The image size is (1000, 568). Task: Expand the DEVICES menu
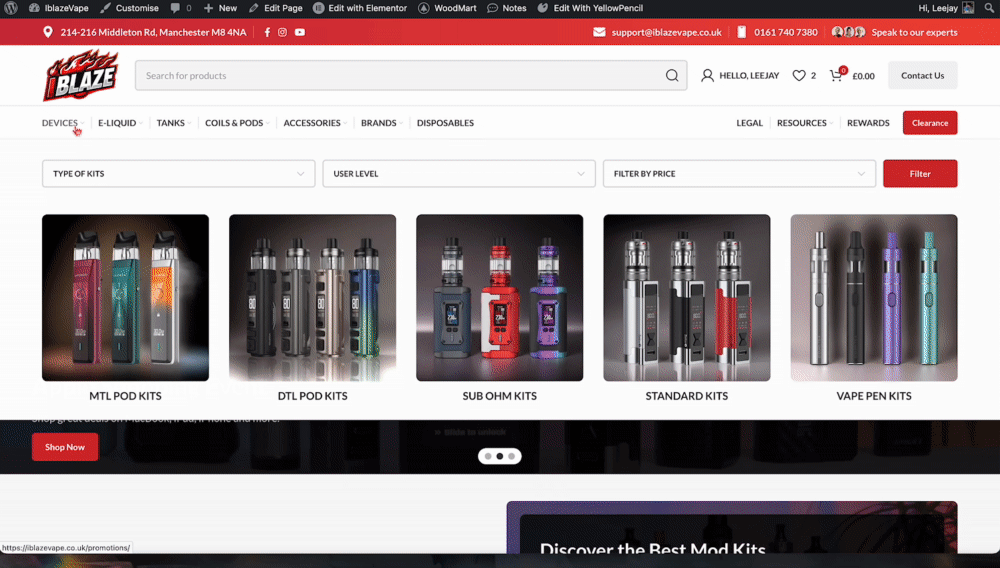(62, 122)
